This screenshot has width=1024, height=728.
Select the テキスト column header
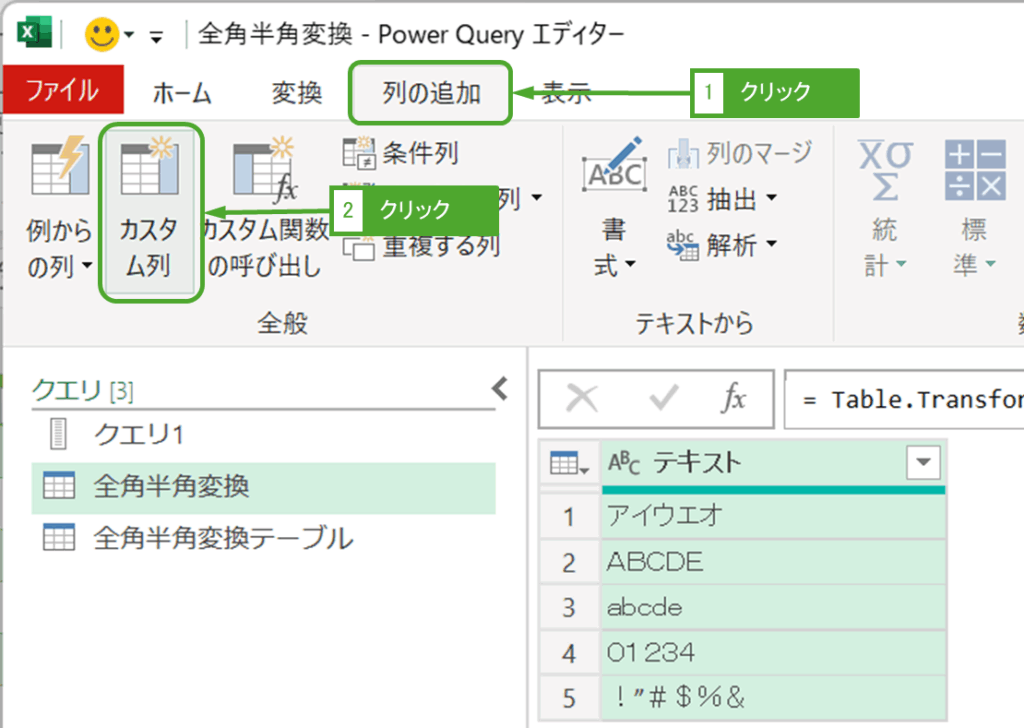(x=773, y=464)
